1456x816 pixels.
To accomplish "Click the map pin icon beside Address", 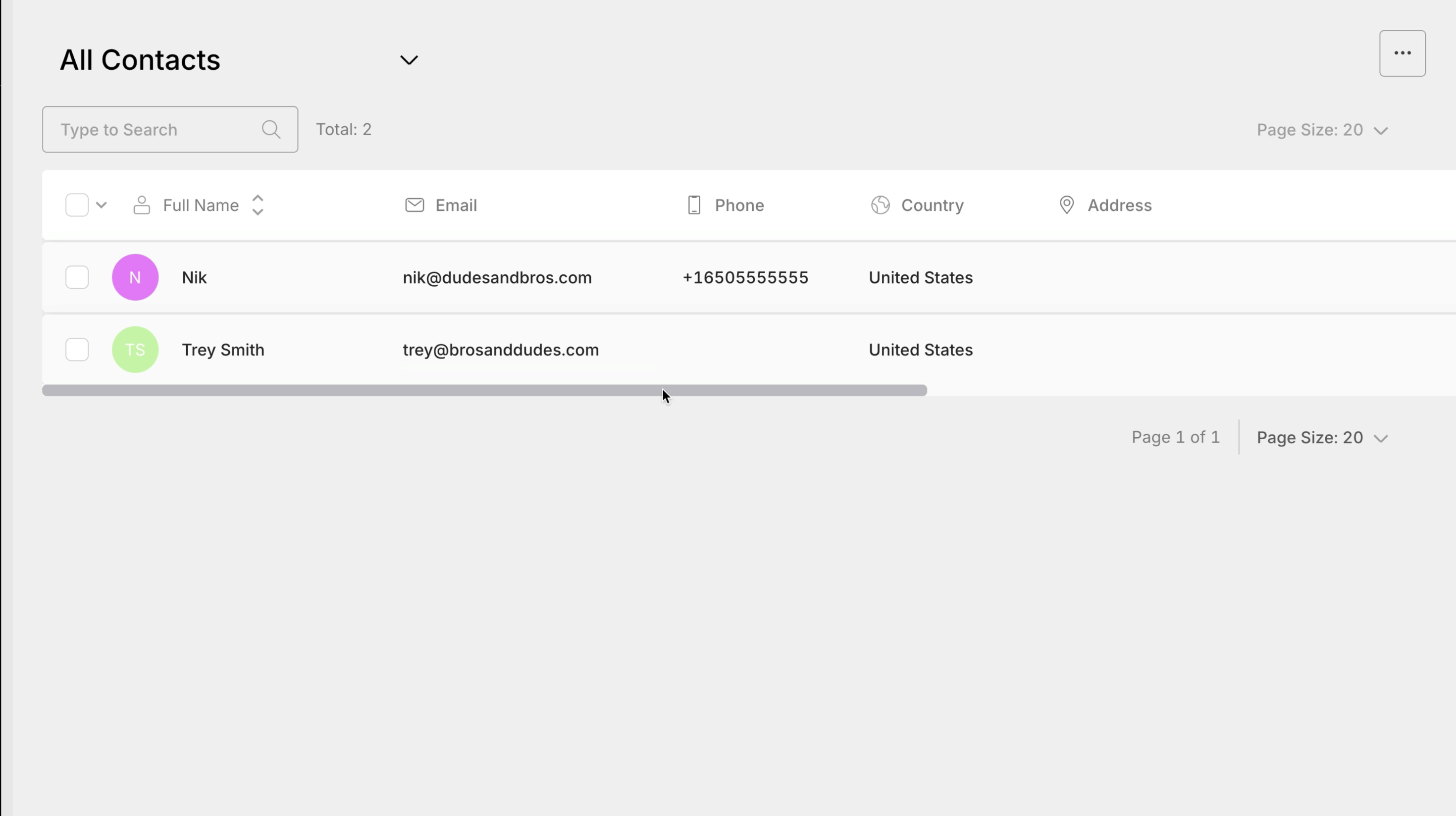I will [x=1067, y=205].
